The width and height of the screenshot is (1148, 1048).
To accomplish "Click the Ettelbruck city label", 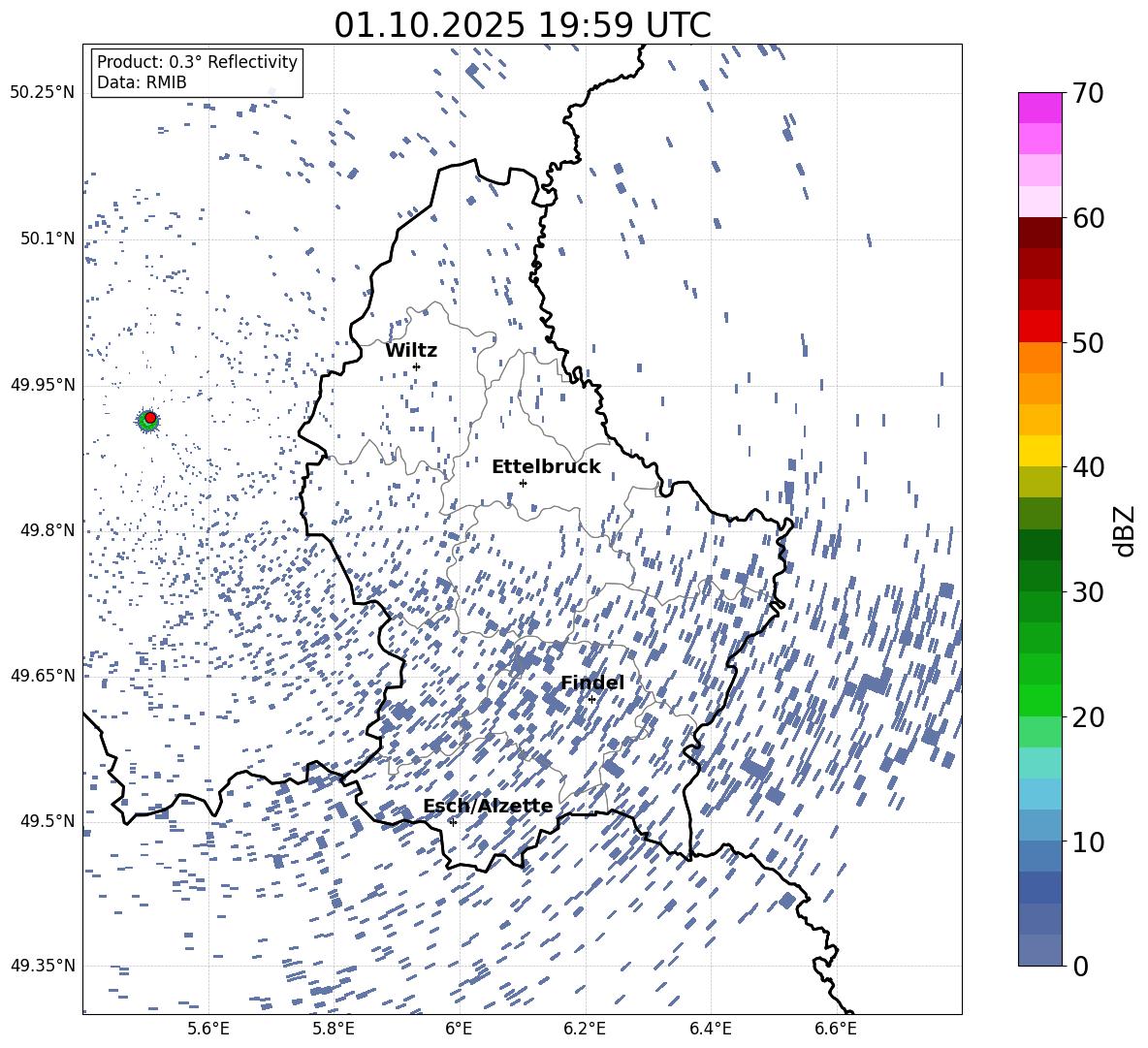I will pyautogui.click(x=546, y=467).
